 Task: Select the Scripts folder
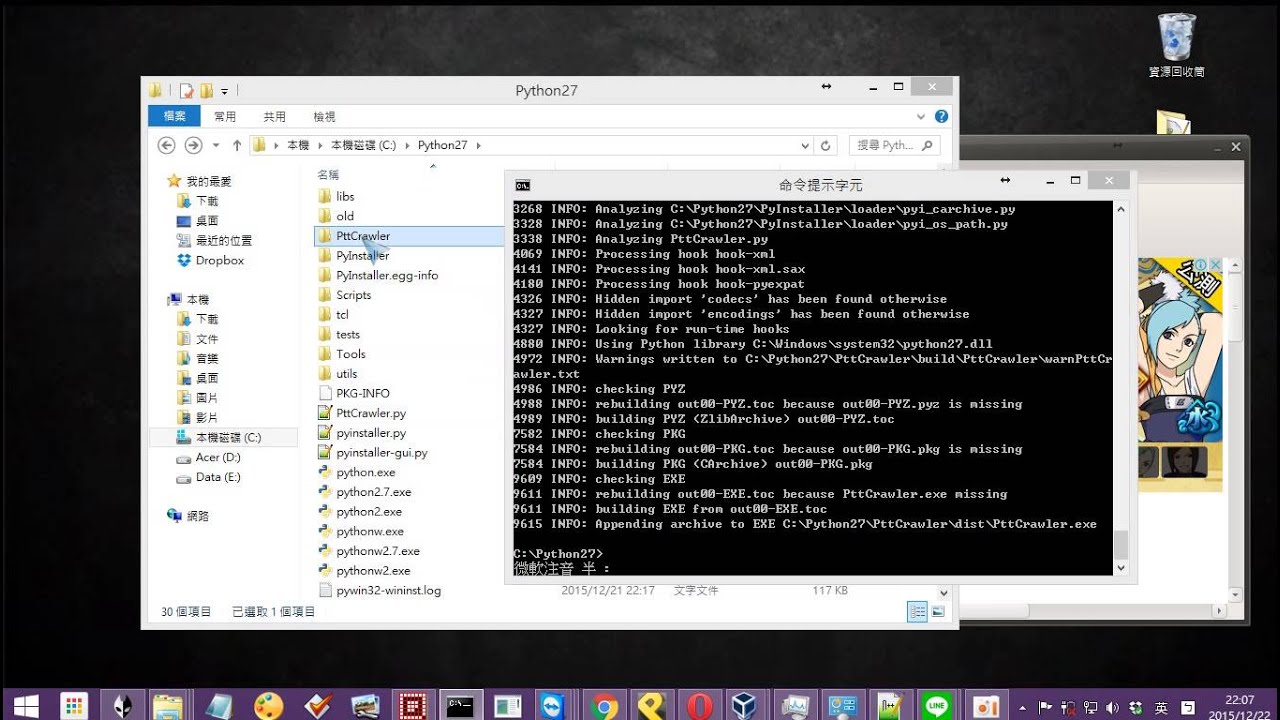(x=345, y=295)
